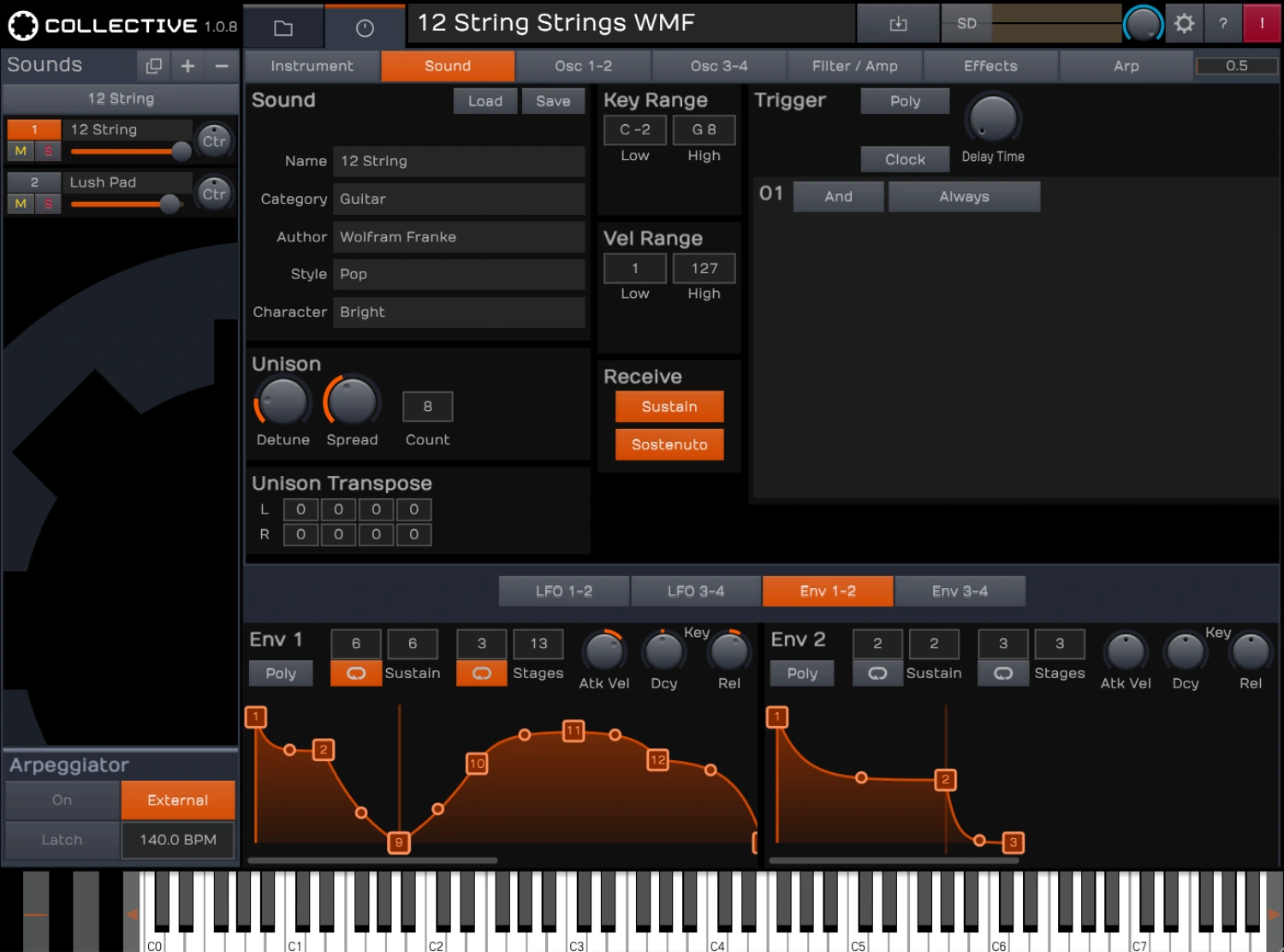Click the 140.0 BPM tempo field
The width and height of the screenshot is (1284, 952).
click(x=178, y=840)
